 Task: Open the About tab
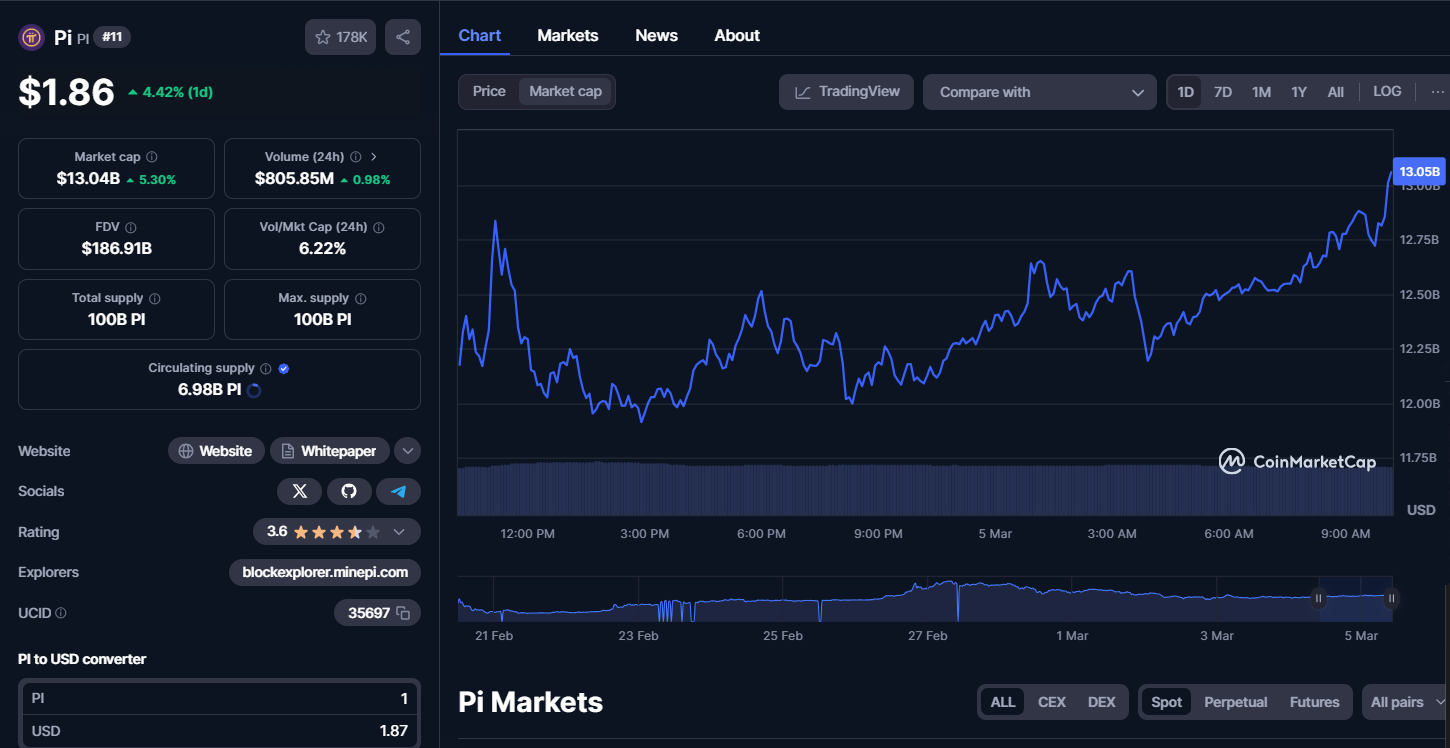(x=737, y=35)
